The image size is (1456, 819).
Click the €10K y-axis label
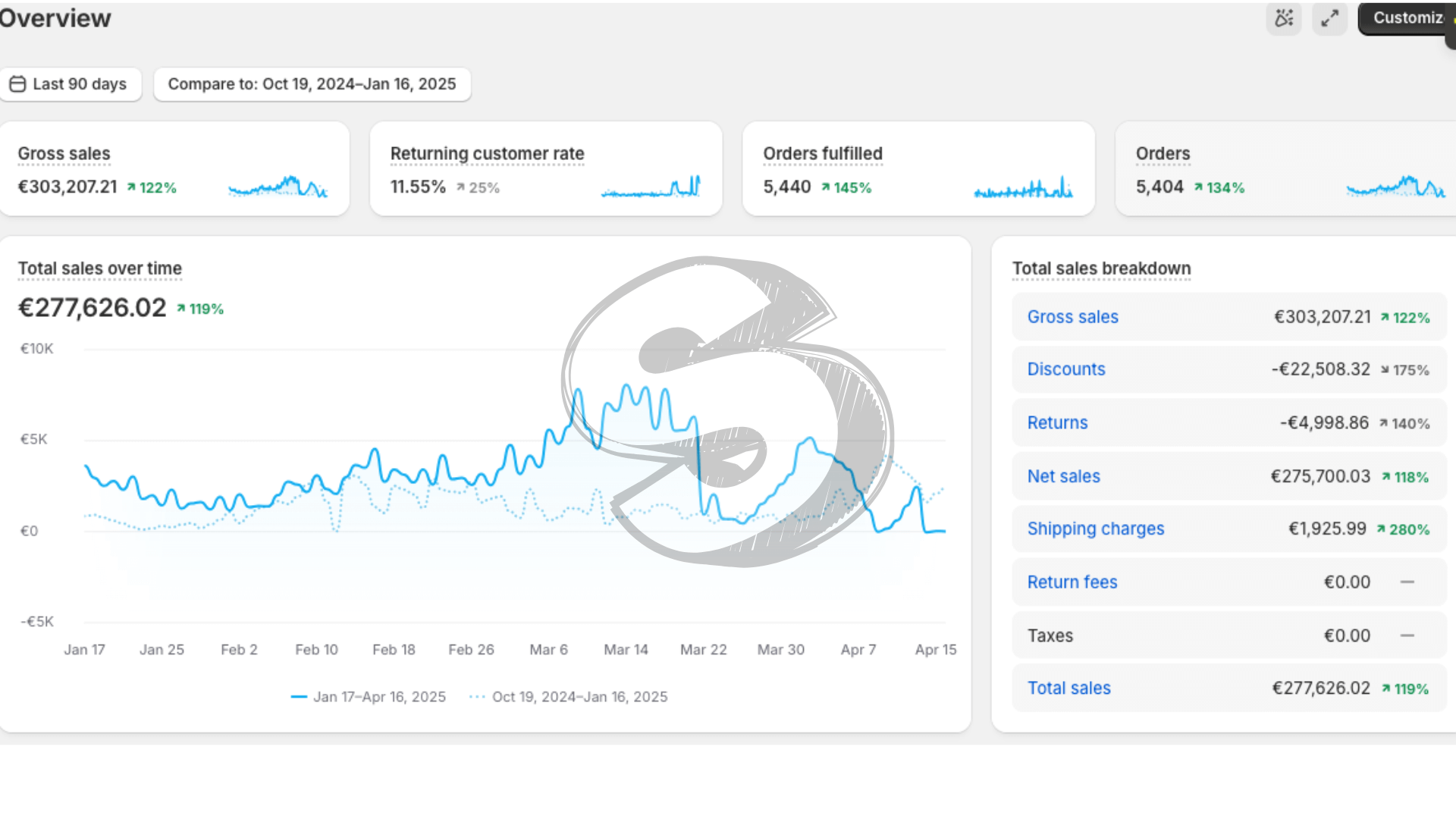(36, 349)
